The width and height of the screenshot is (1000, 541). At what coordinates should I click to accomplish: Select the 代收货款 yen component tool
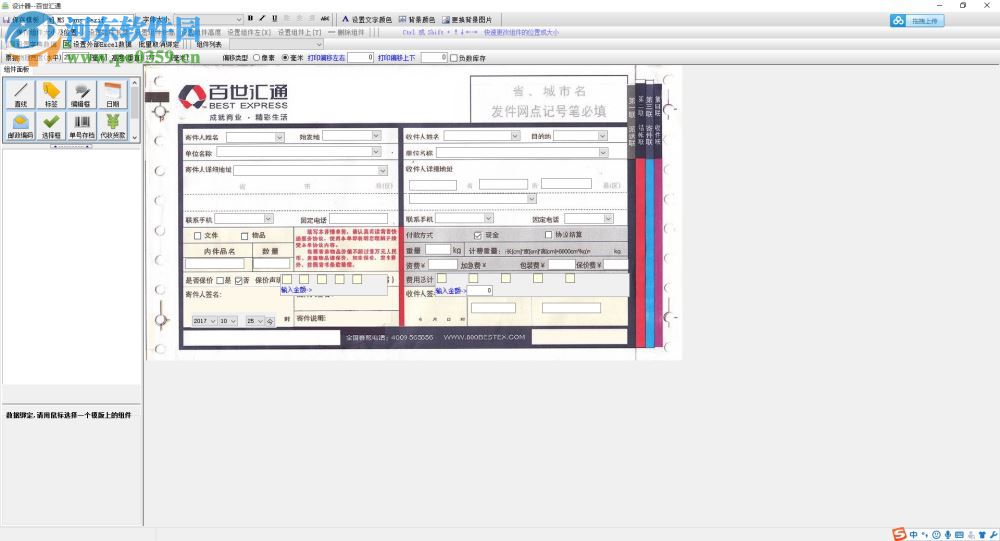coord(112,126)
